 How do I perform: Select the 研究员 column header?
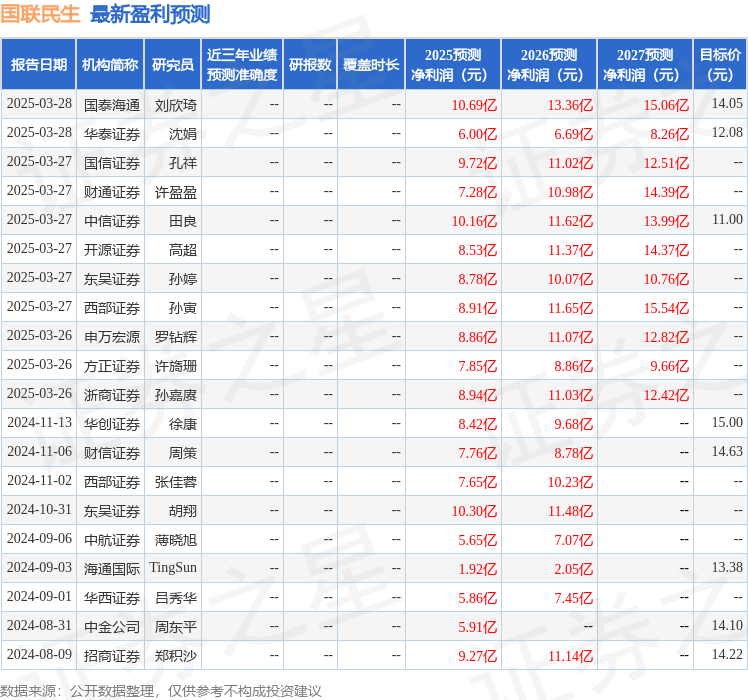[x=173, y=65]
